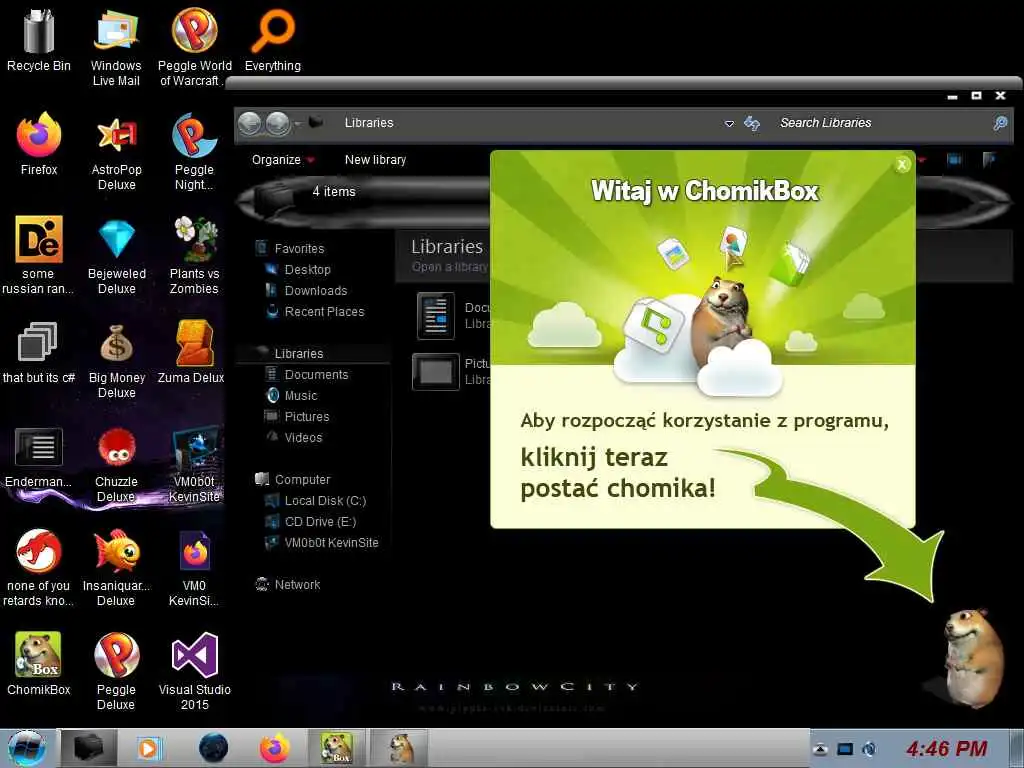The height and width of the screenshot is (768, 1024).
Task: Open Big Money Deluxe icon
Action: 116,359
